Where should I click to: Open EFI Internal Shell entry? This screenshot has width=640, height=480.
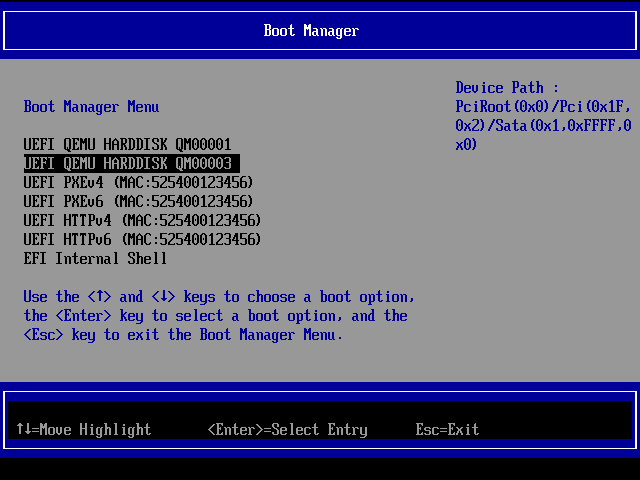[95, 258]
